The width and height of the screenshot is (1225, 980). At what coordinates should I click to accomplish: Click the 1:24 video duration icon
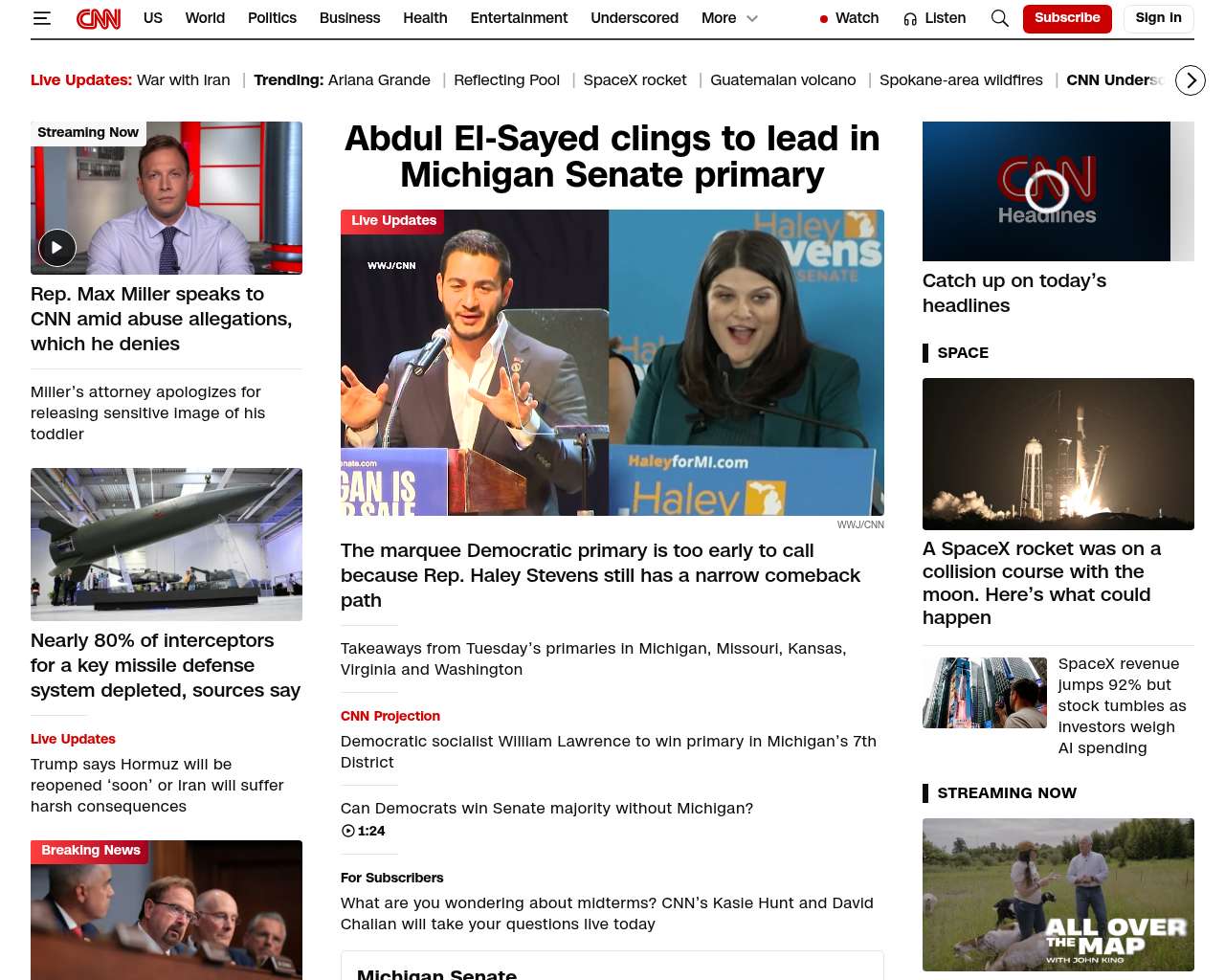click(x=348, y=831)
